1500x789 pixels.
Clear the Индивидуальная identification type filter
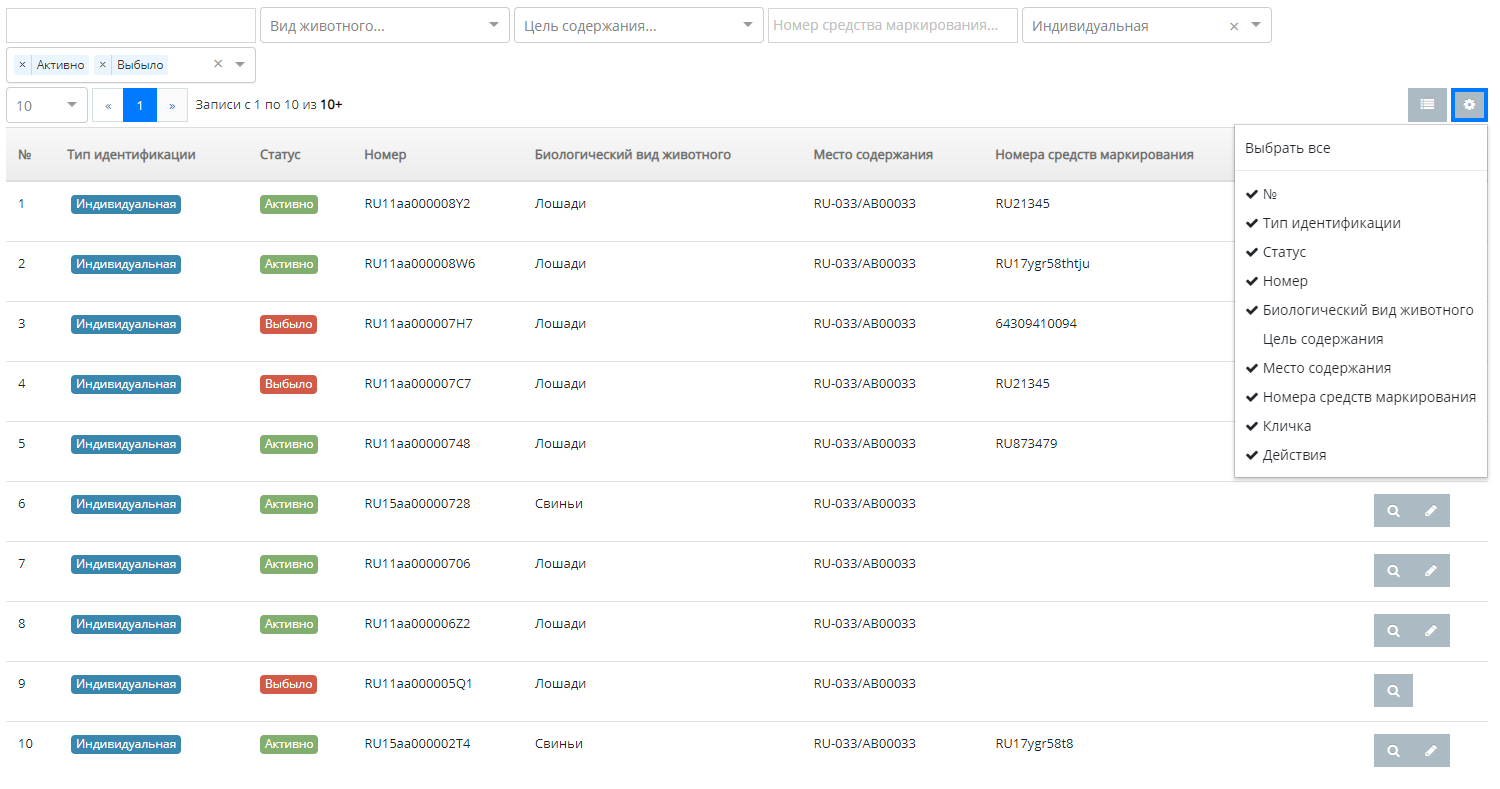1234,27
